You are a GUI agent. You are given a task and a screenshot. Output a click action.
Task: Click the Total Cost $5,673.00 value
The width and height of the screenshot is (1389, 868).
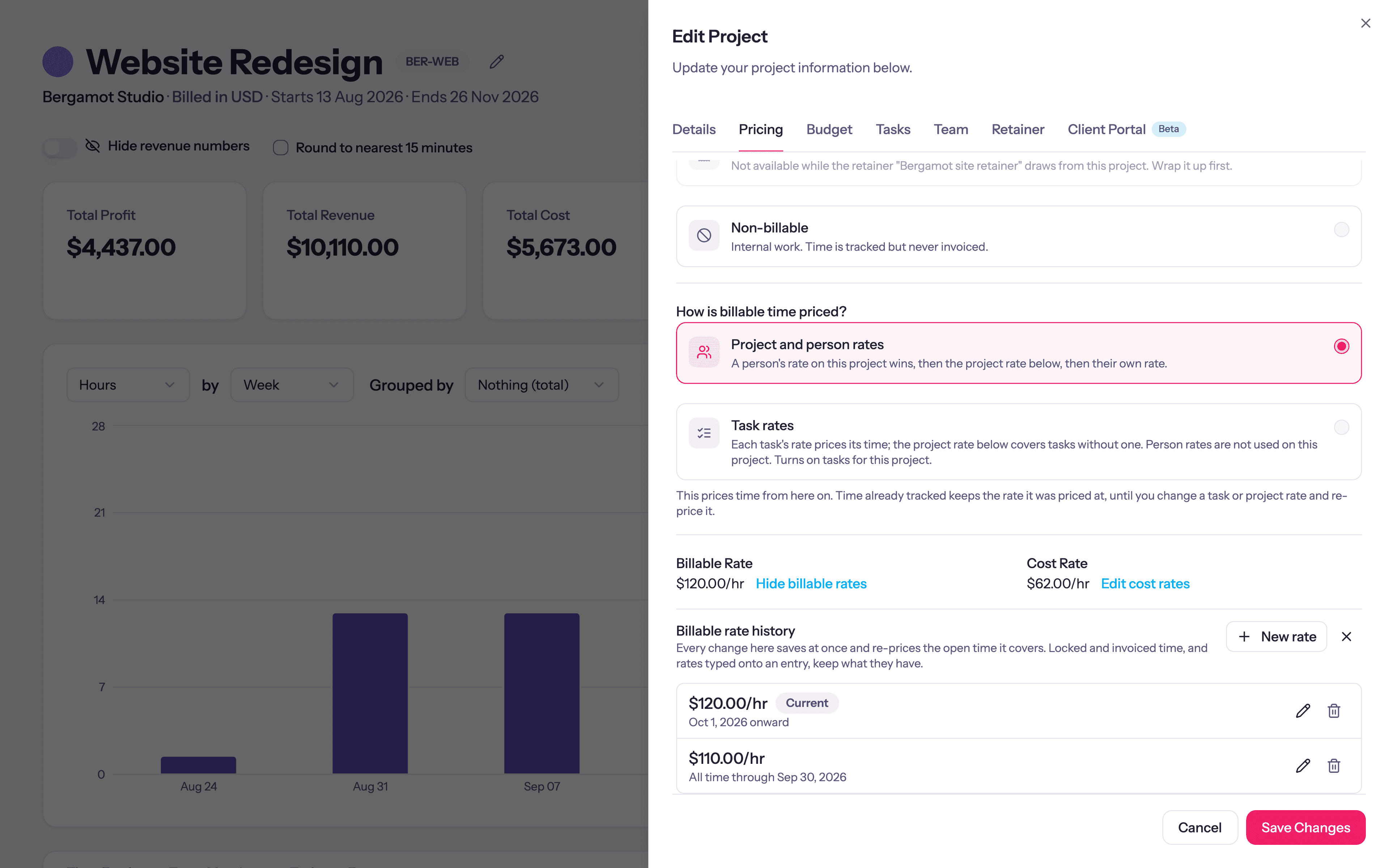(561, 247)
